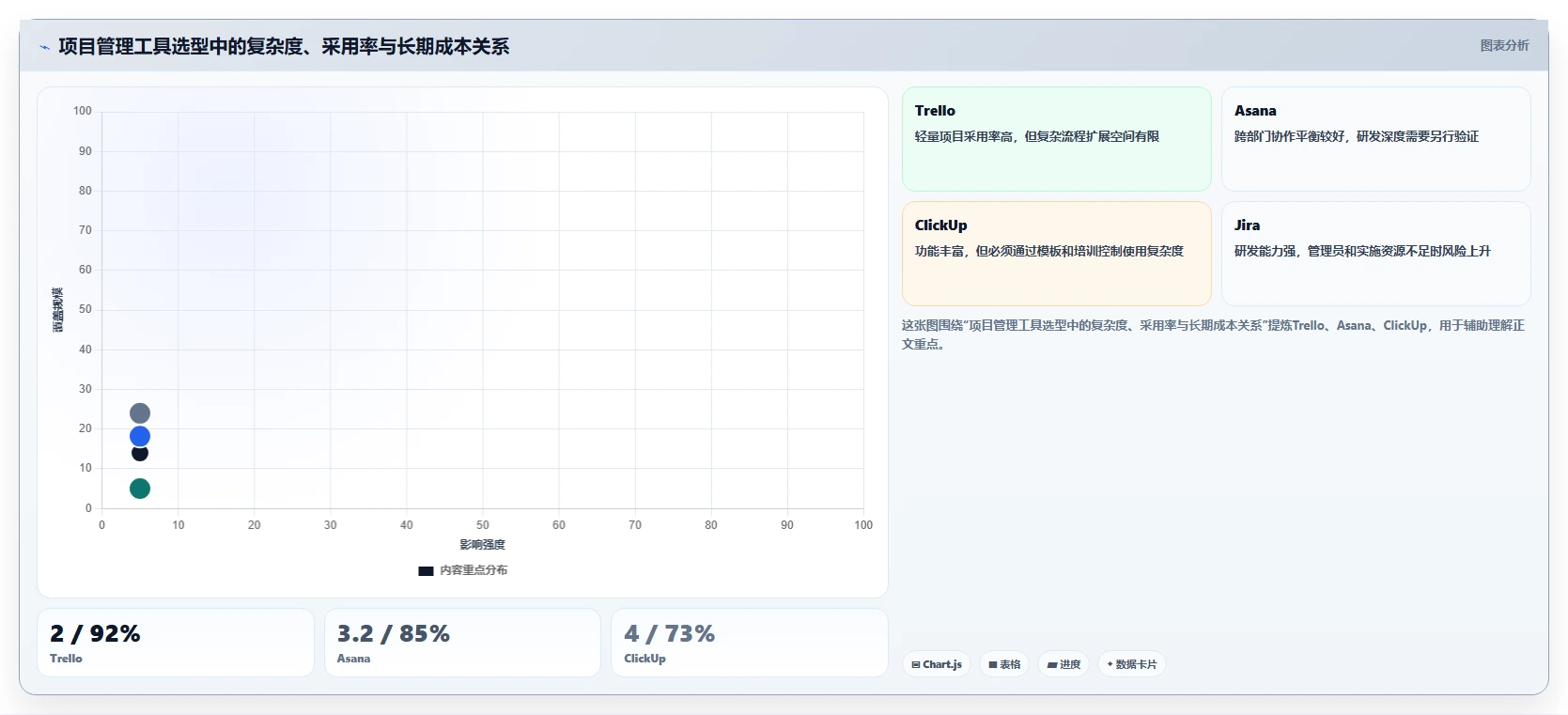Select the green scatter point in chart
Viewport: 1568px width, 715px height.
pyautogui.click(x=140, y=489)
